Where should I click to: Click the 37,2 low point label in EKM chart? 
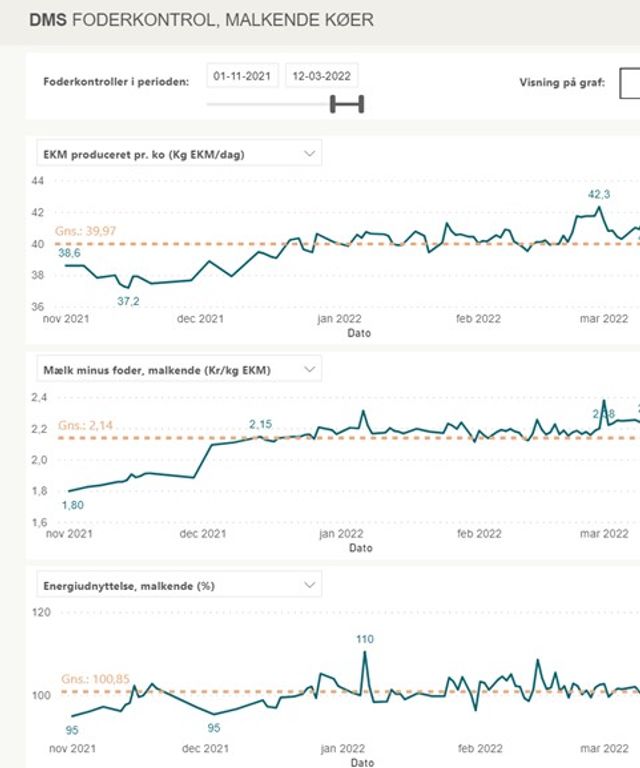(128, 301)
